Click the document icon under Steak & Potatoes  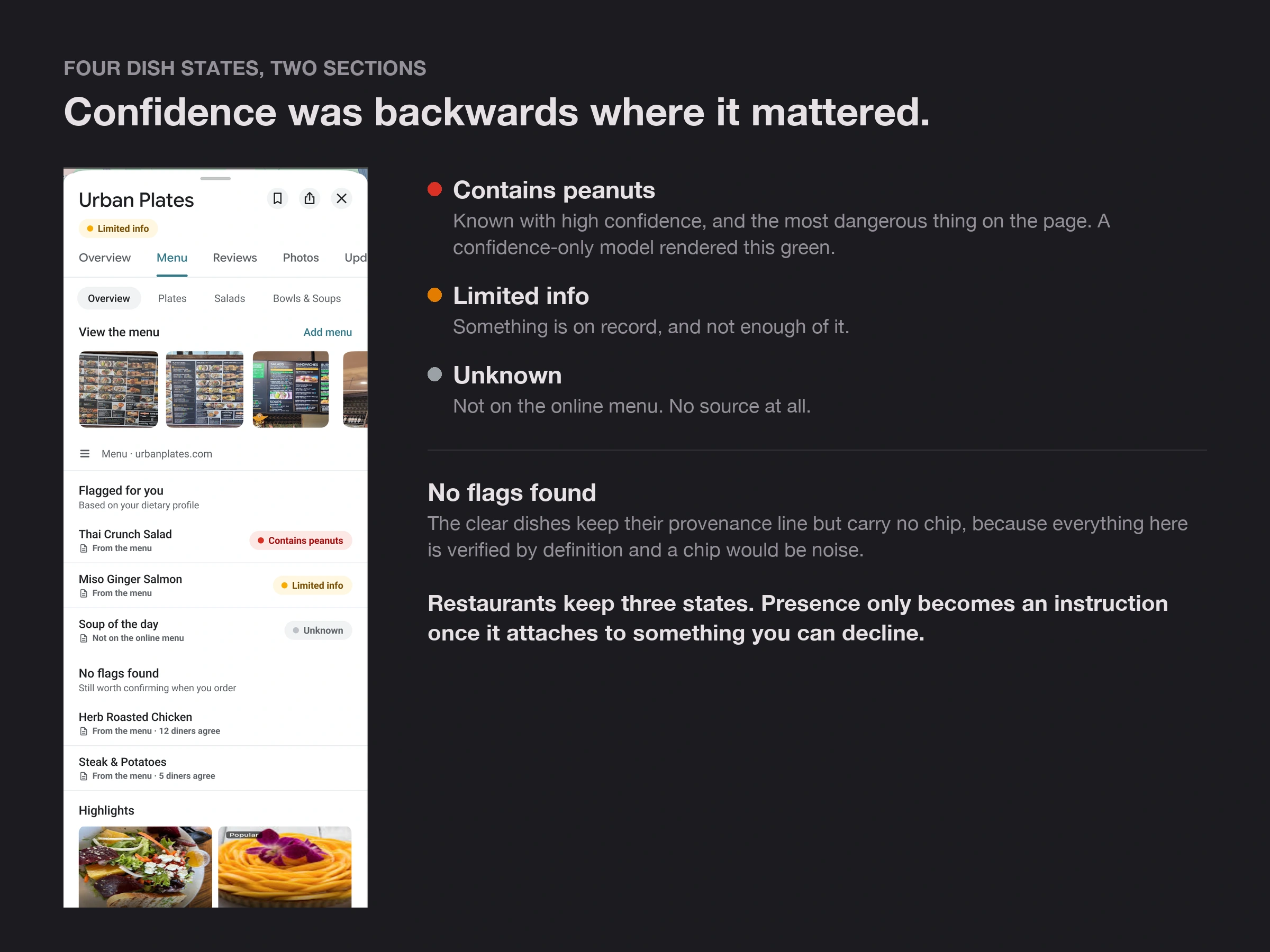tap(84, 776)
